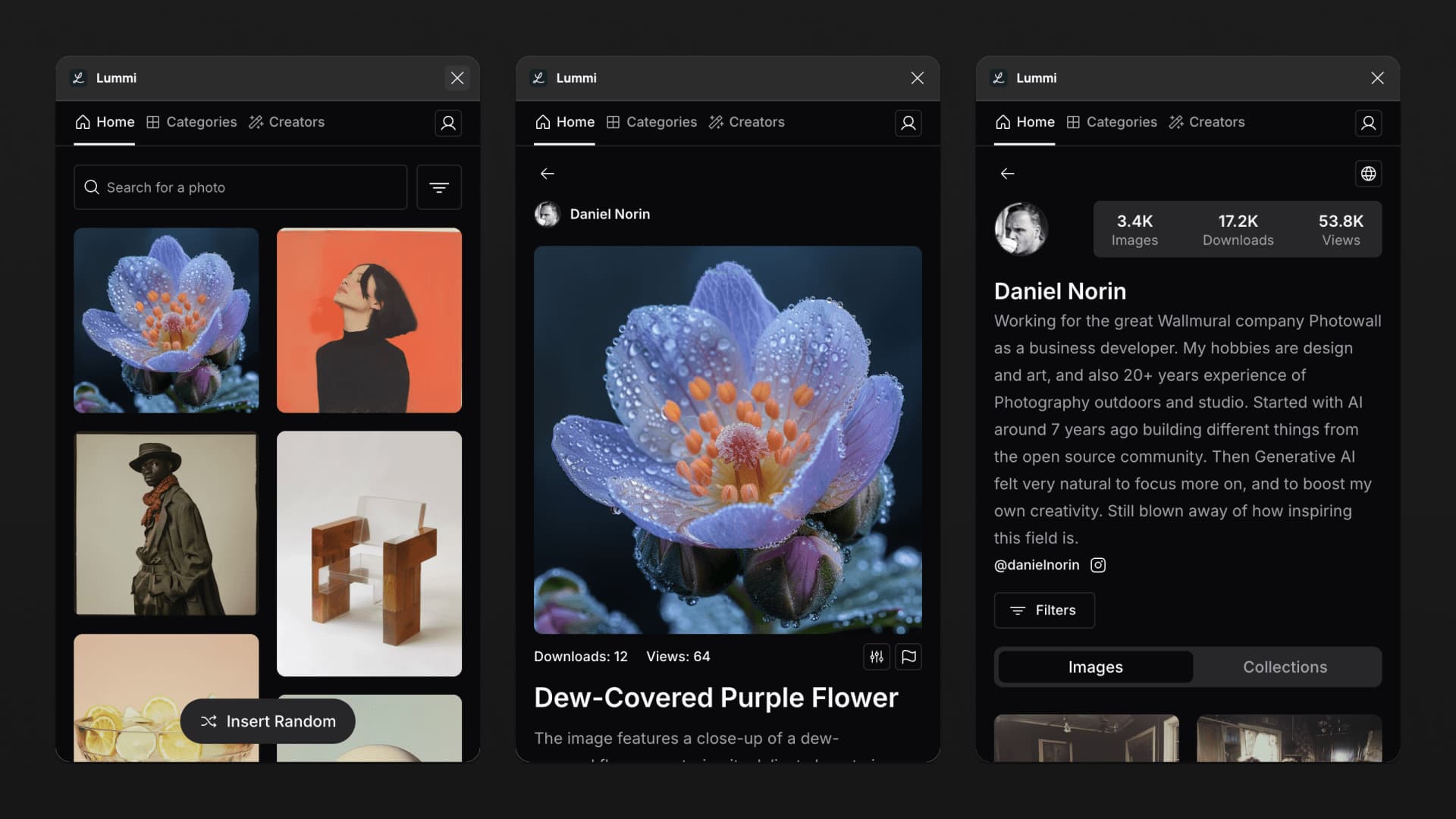The height and width of the screenshot is (819, 1456).
Task: Select the woman on orange background thumbnail
Action: pyautogui.click(x=369, y=320)
